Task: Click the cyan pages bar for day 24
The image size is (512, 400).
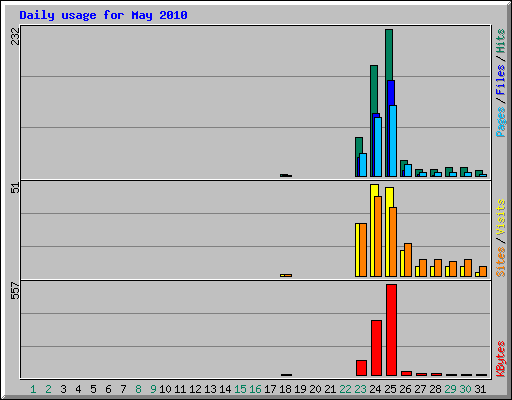Action: point(378,147)
